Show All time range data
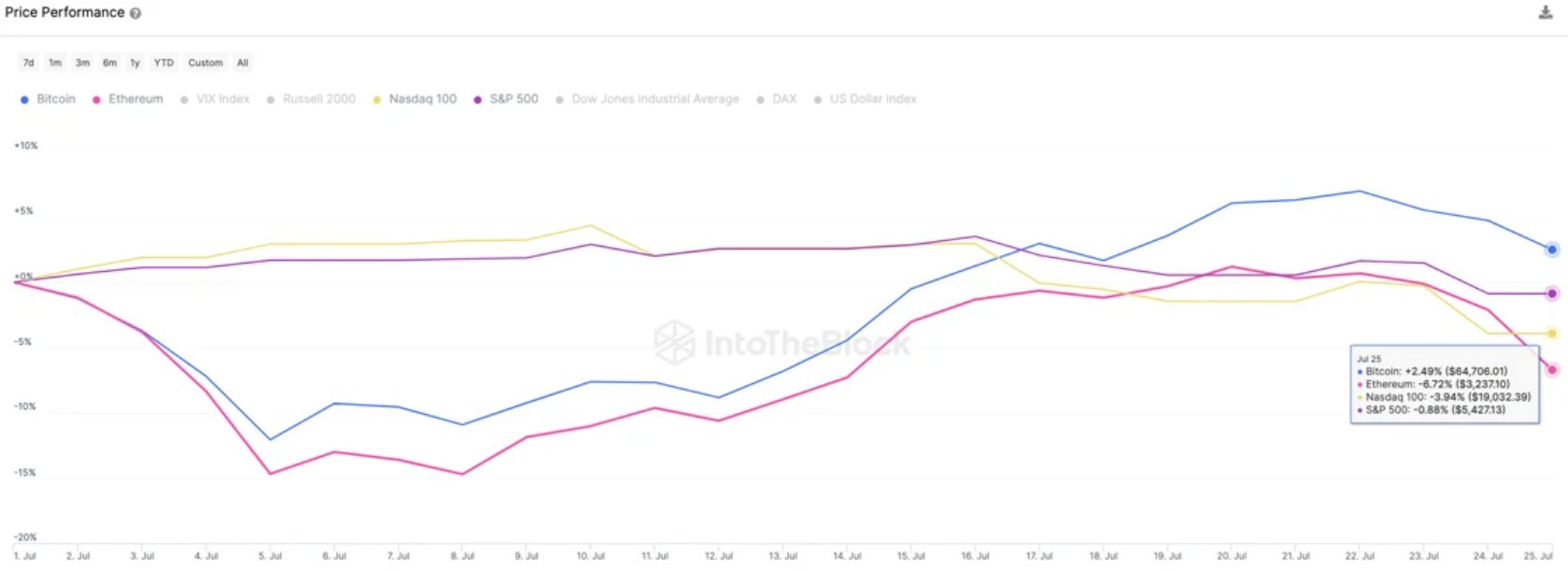Viewport: 1568px width, 571px height. click(x=243, y=63)
